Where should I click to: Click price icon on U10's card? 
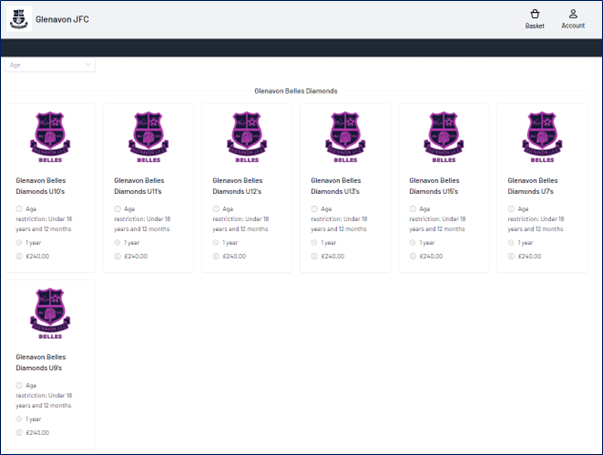click(19, 256)
